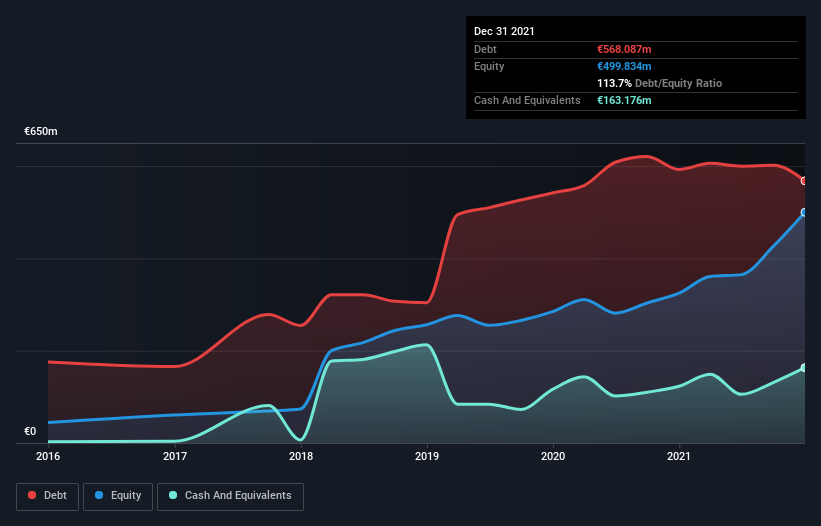This screenshot has height=526, width=821.
Task: Click the teal Cash And Equivalents legend dot
Action: (173, 495)
